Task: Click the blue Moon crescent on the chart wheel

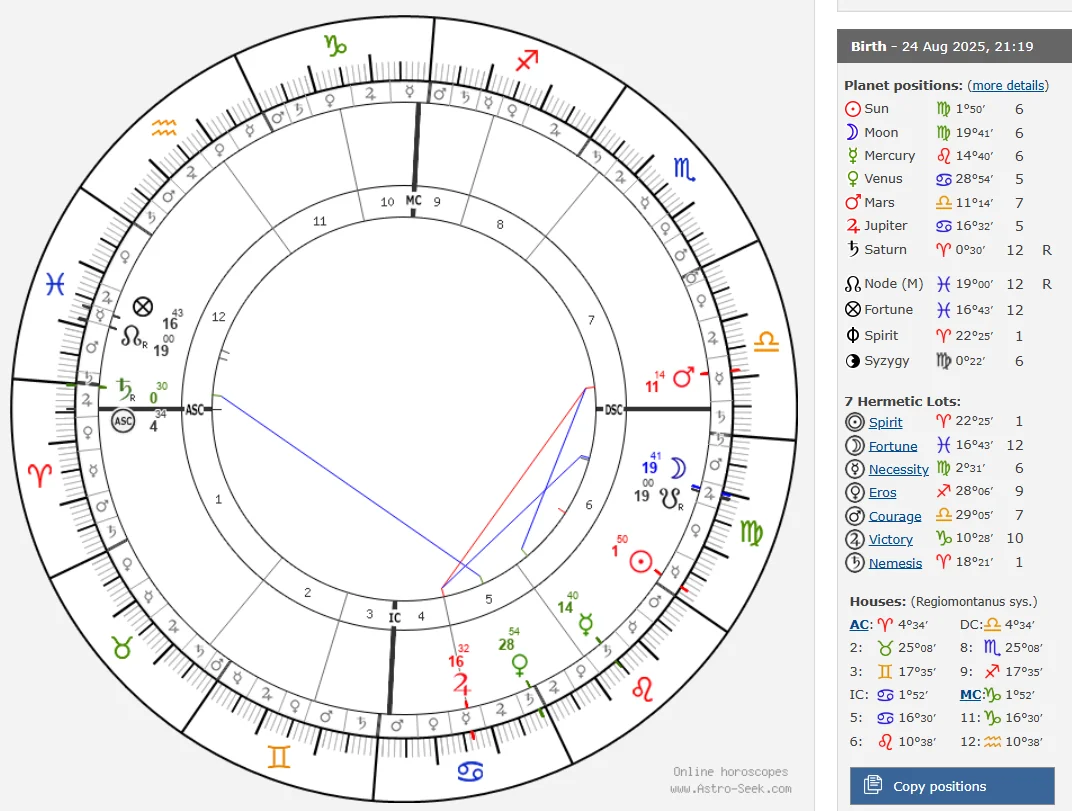Action: tap(678, 468)
